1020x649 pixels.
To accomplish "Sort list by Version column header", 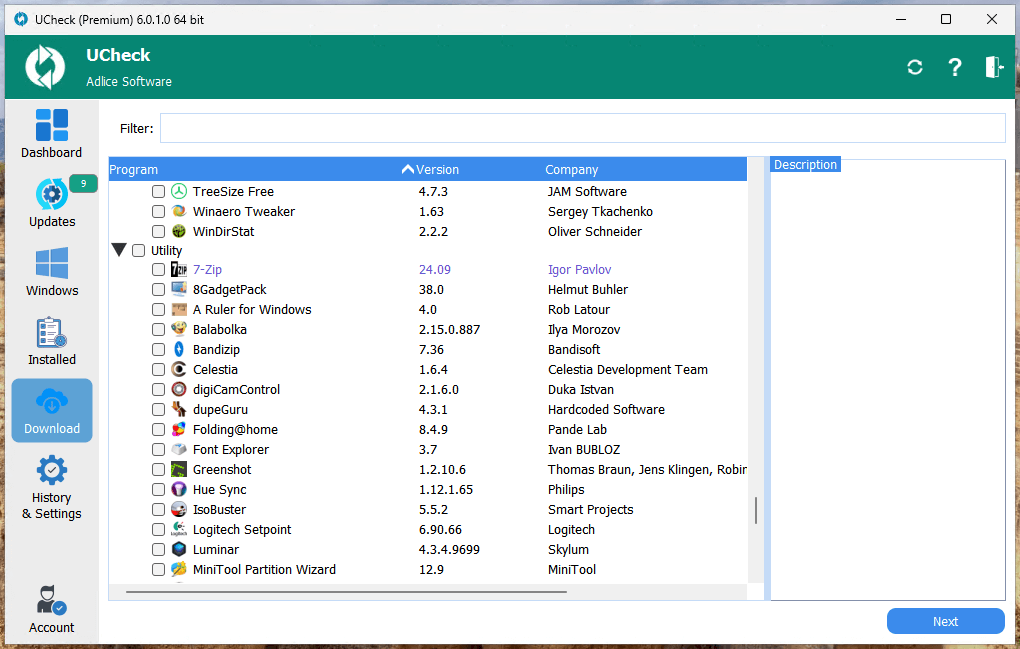I will coord(437,170).
